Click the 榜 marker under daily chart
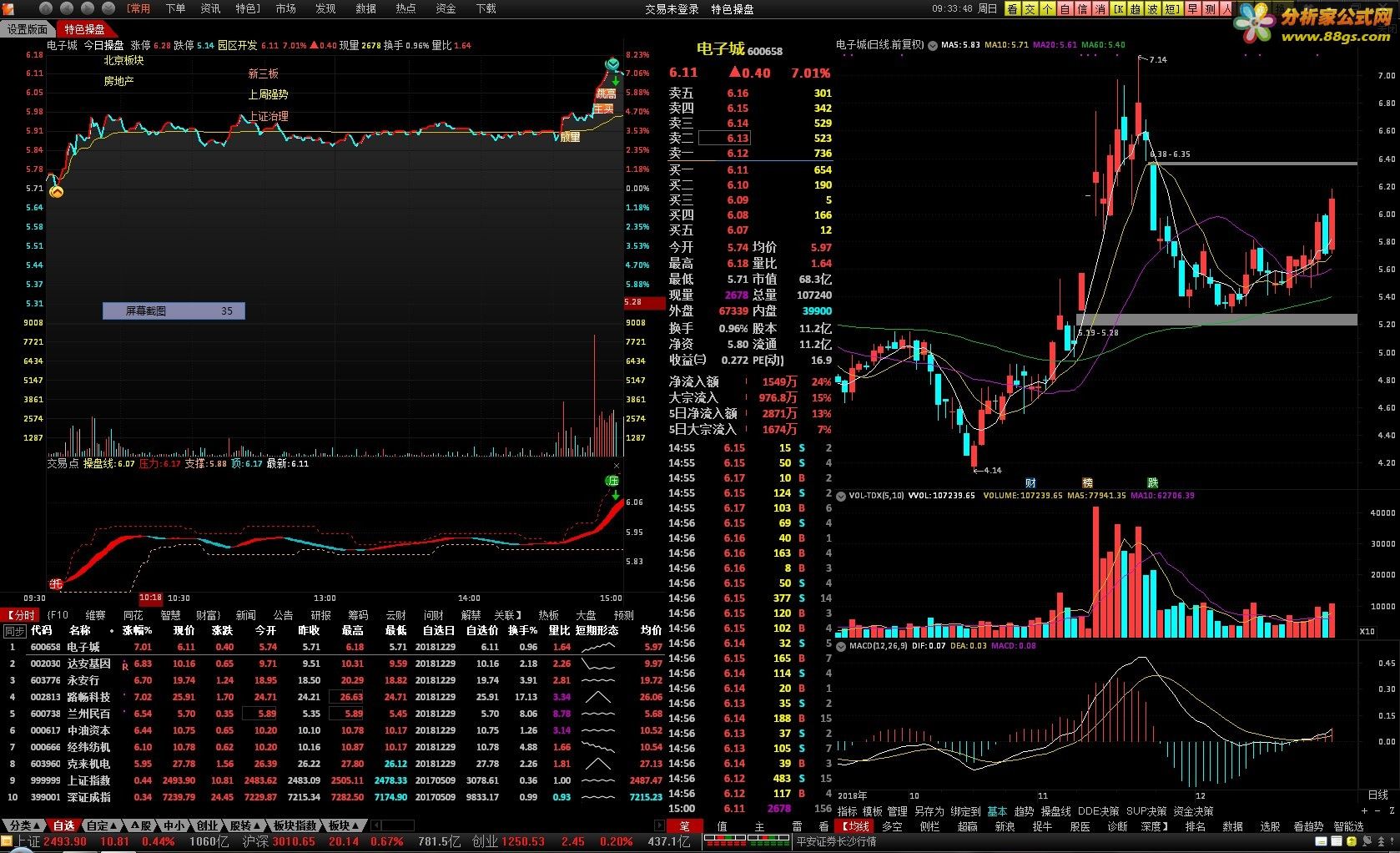The height and width of the screenshot is (853, 1400). tap(1087, 483)
